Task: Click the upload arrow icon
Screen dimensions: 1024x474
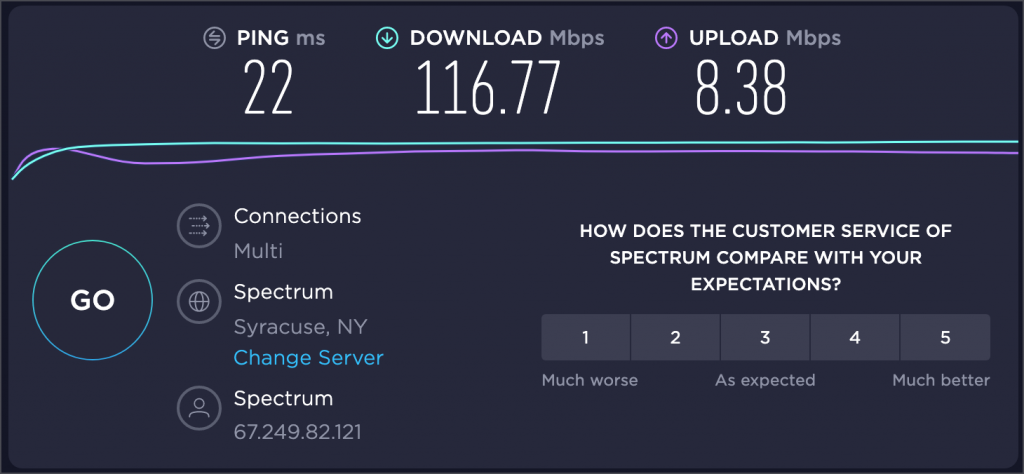Action: coord(666,39)
